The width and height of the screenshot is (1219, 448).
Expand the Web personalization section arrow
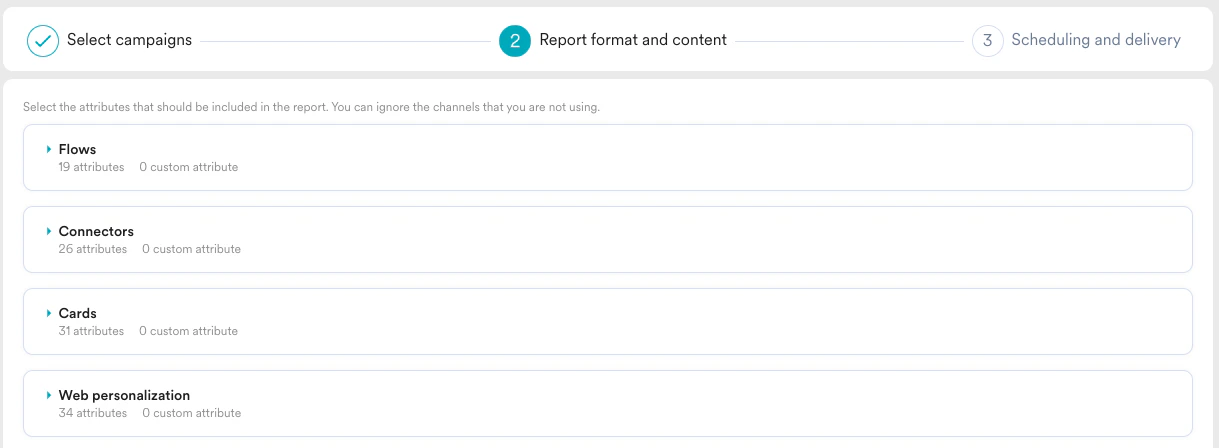(x=48, y=395)
